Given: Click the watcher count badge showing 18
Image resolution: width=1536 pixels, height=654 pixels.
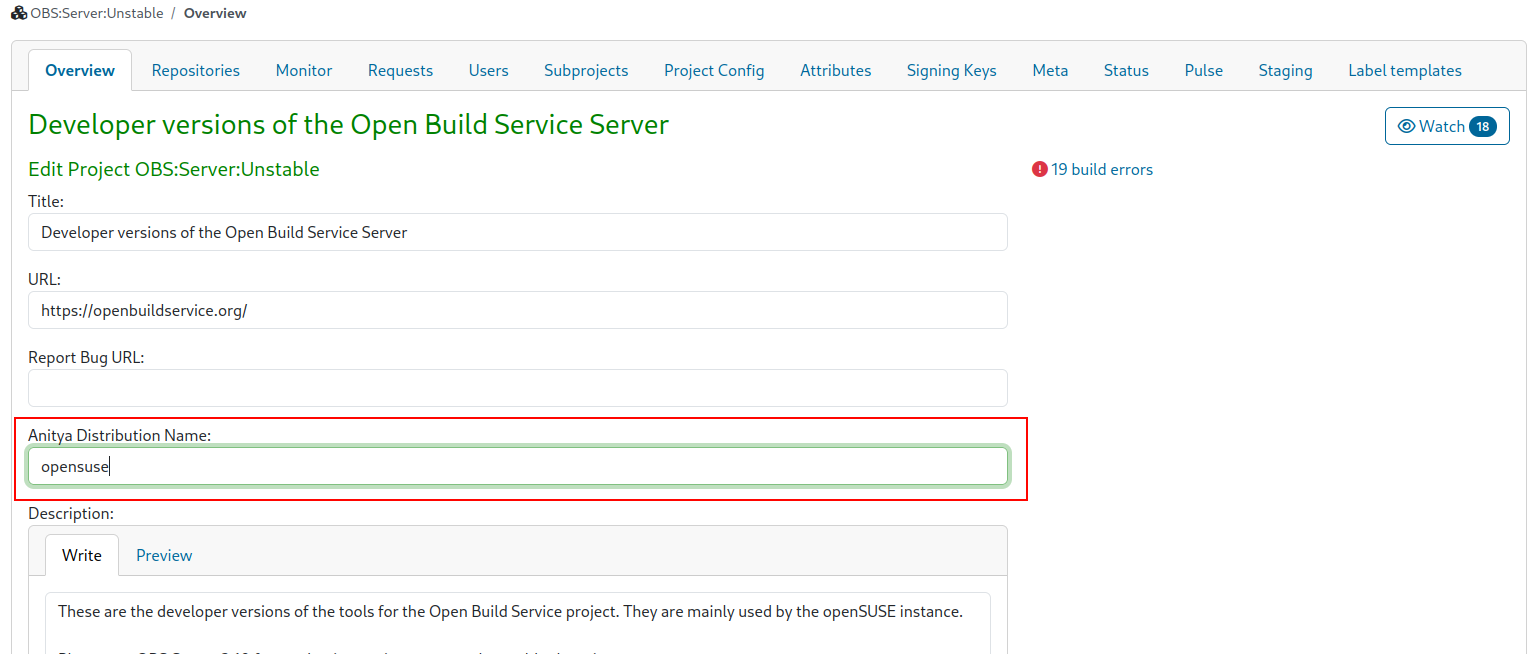Looking at the screenshot, I should pyautogui.click(x=1482, y=126).
